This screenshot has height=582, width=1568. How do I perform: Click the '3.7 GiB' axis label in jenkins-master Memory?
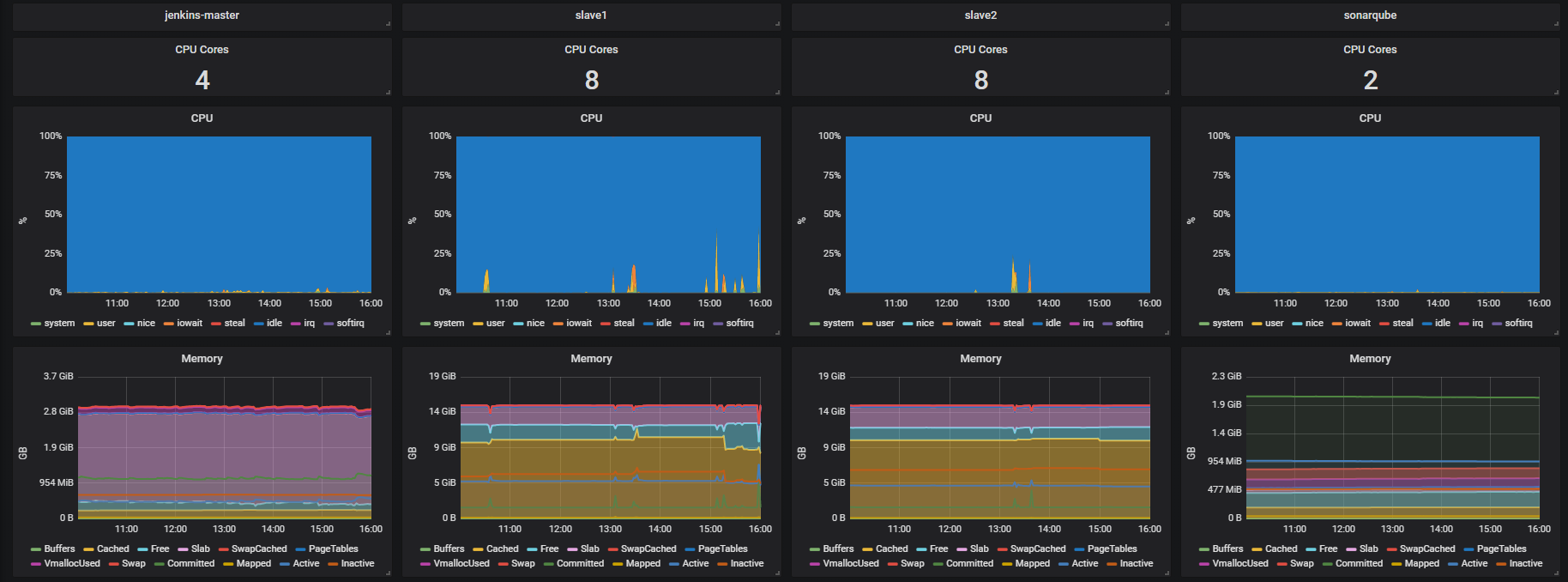(x=58, y=376)
